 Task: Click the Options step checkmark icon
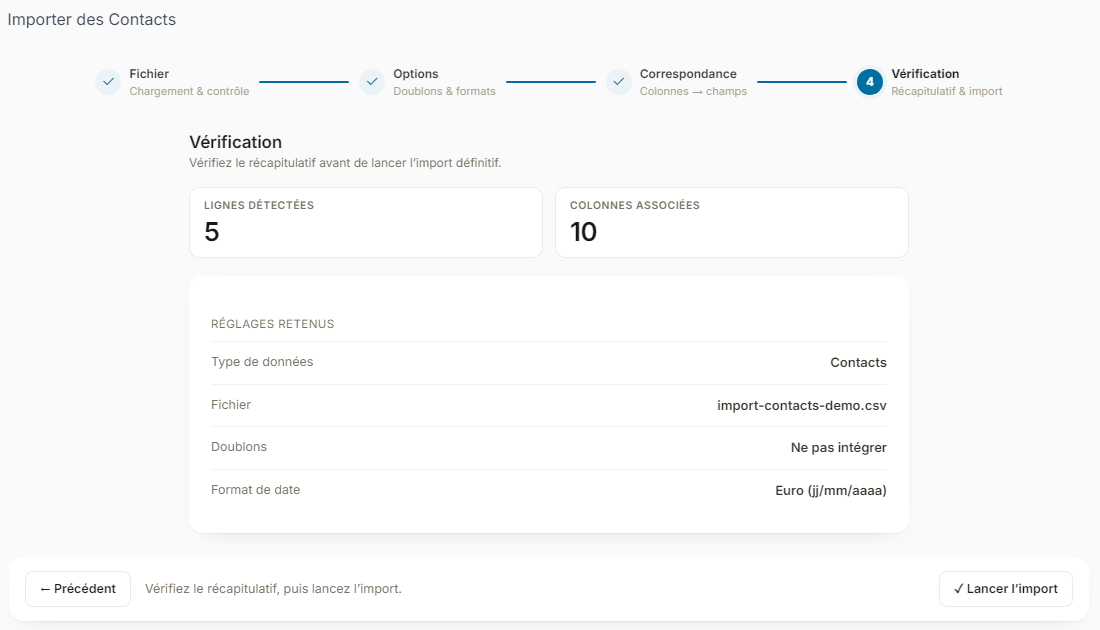372,82
